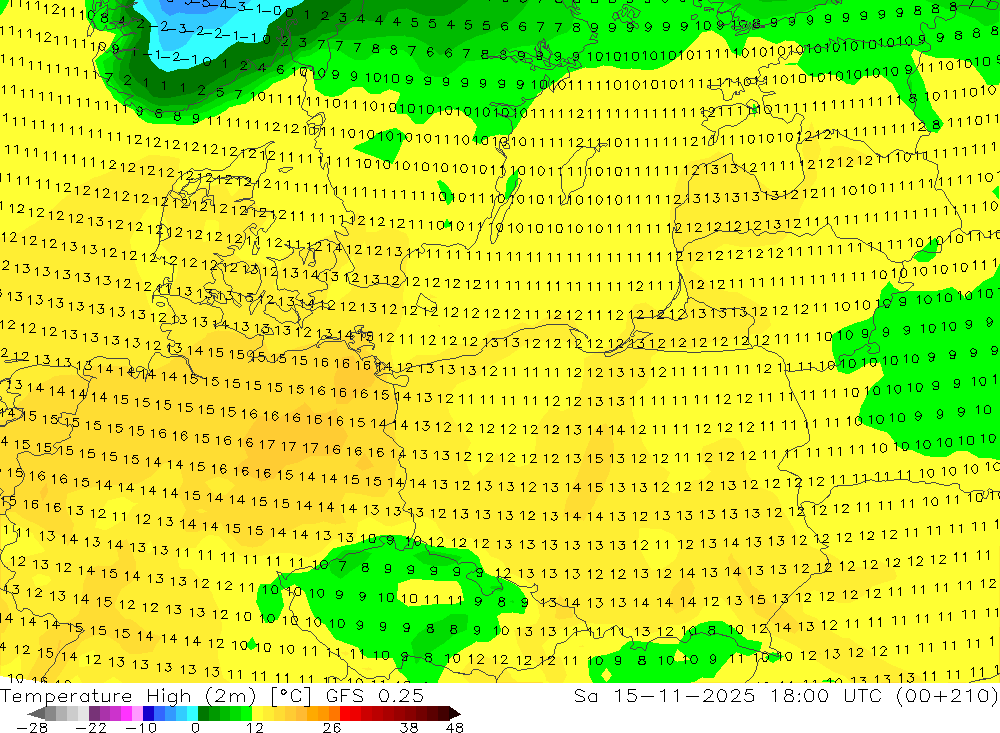
Task: Click the '12' legend label under colorbar
Action: pos(255,727)
